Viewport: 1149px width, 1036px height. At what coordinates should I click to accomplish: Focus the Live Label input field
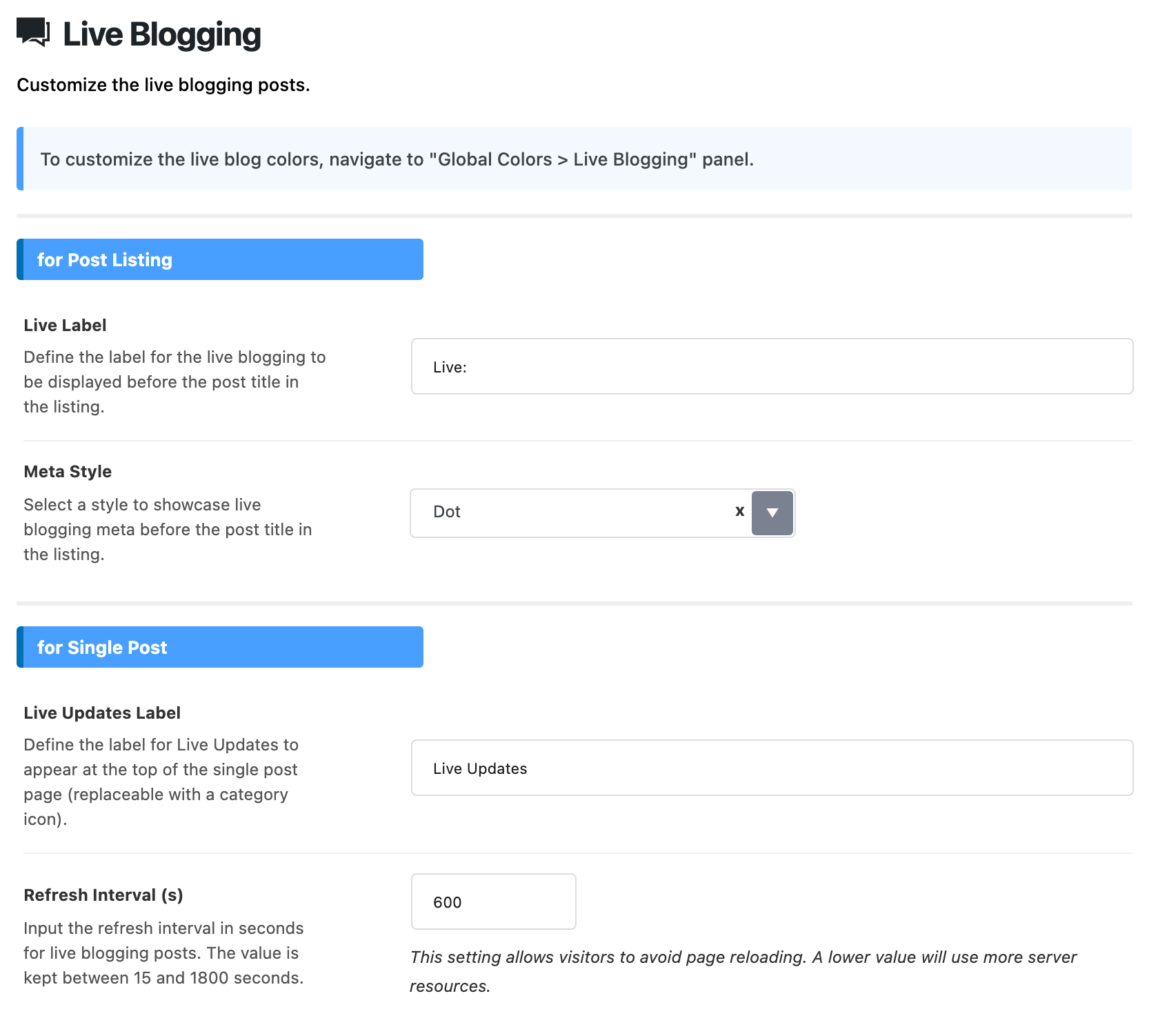772,366
